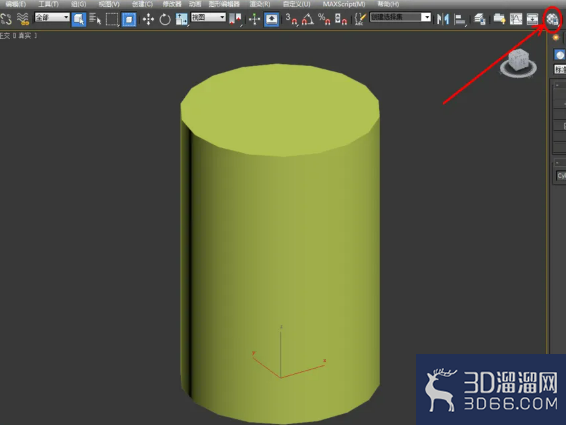Open the named selection sets dropdown

pos(400,17)
